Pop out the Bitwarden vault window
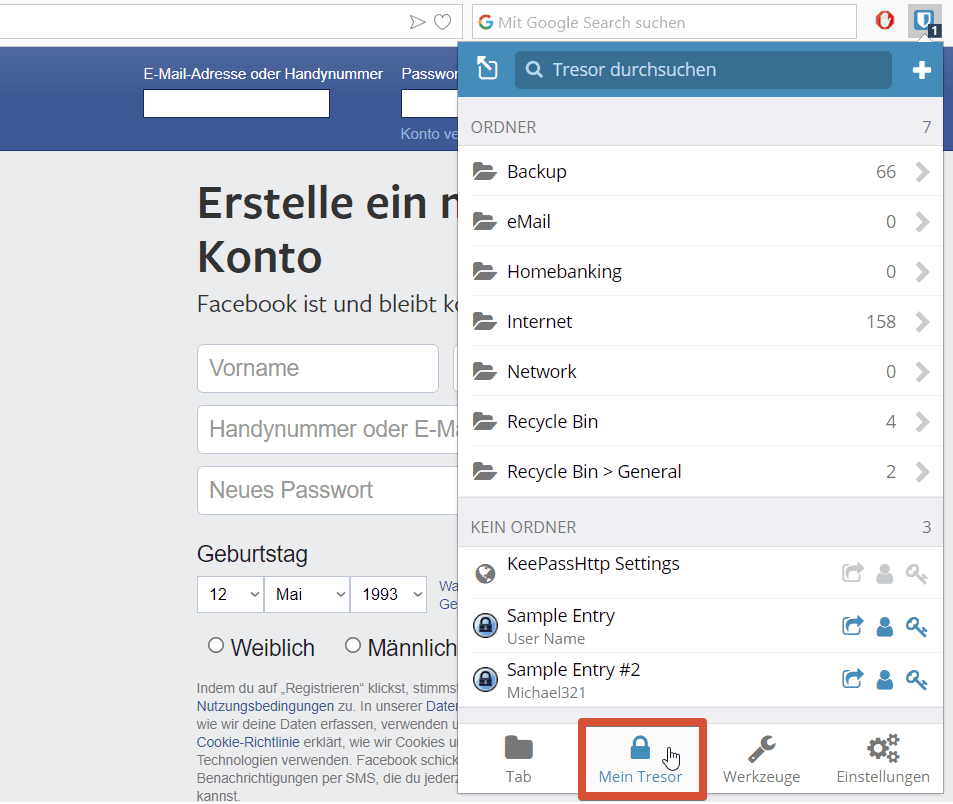953x804 pixels. tap(487, 69)
